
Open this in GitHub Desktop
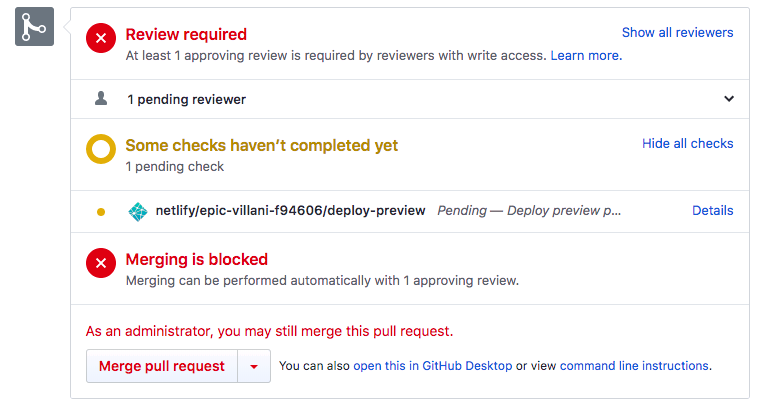coord(432,366)
